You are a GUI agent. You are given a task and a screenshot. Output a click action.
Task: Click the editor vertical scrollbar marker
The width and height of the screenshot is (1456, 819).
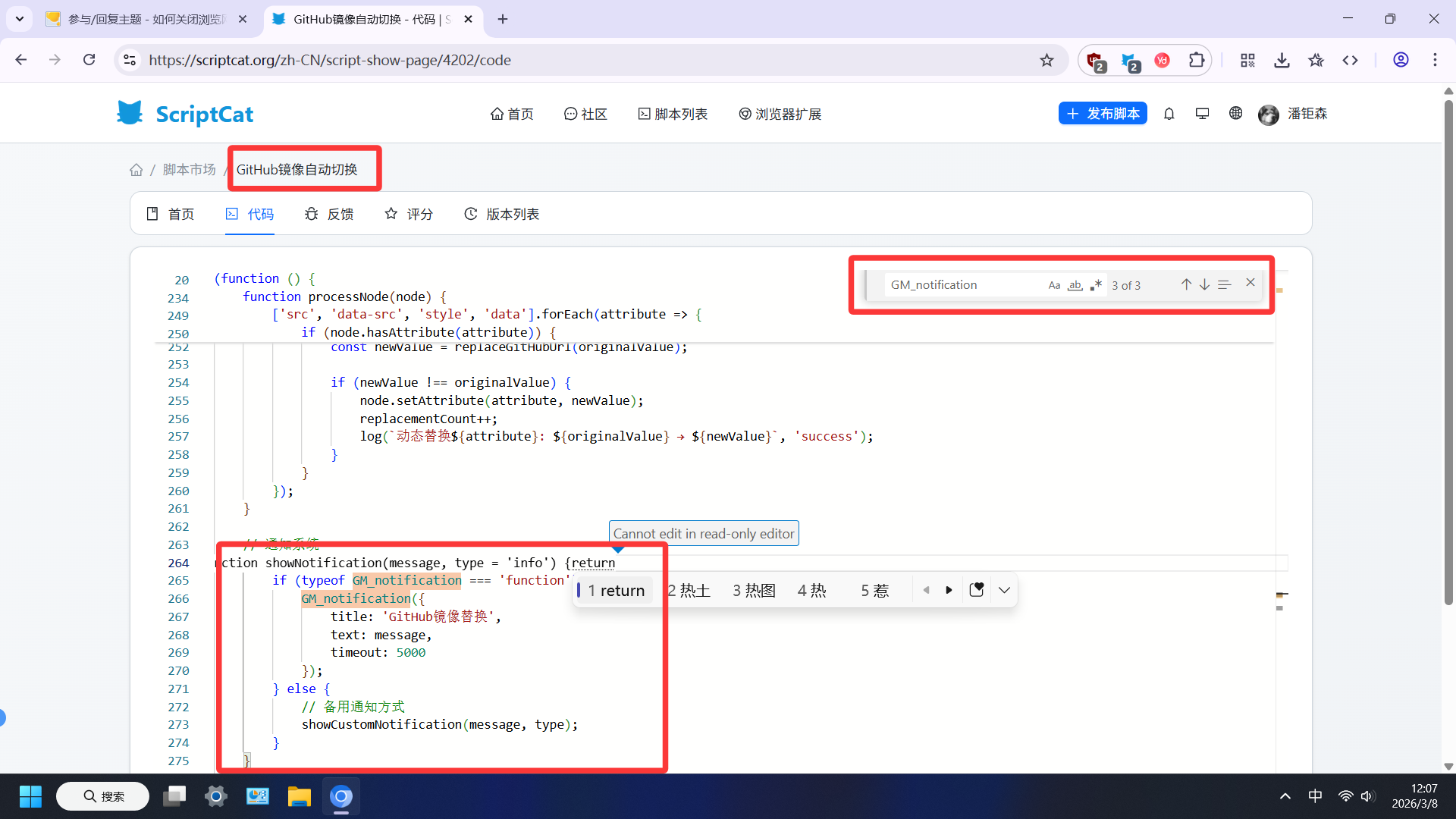point(1282,595)
